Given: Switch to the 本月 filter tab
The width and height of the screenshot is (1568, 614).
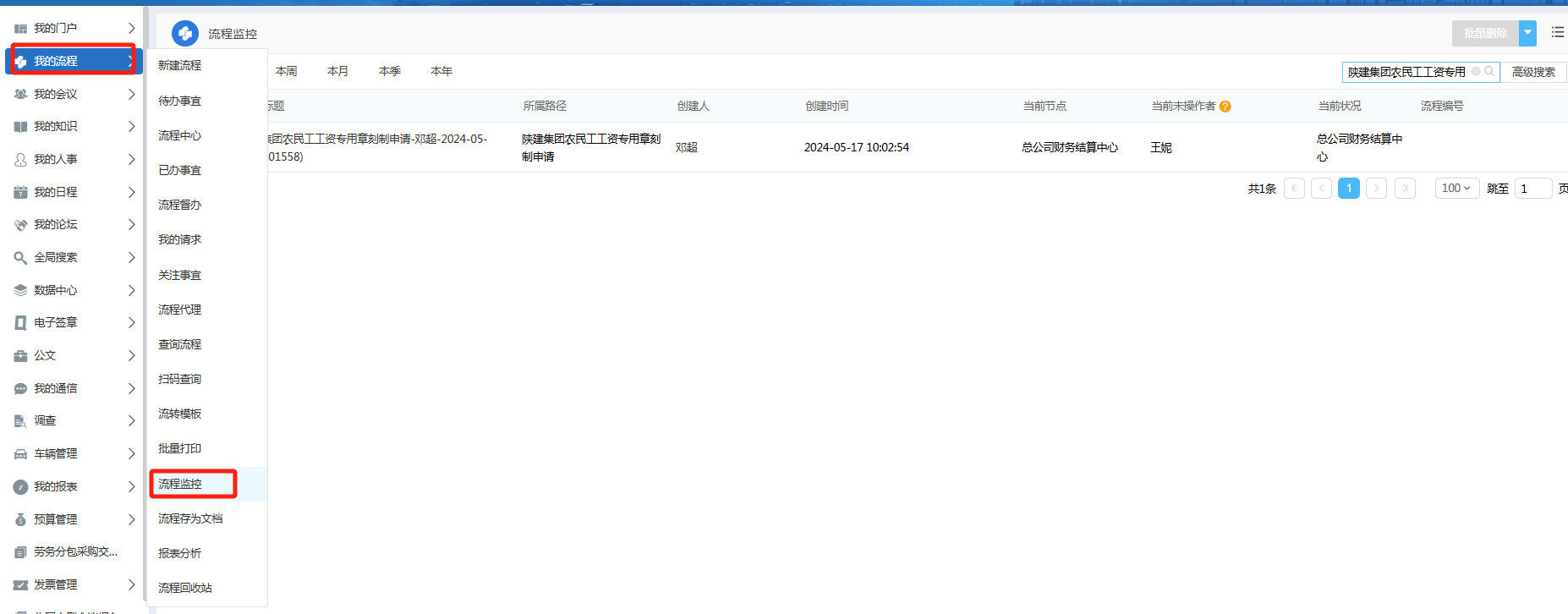Looking at the screenshot, I should [x=337, y=71].
